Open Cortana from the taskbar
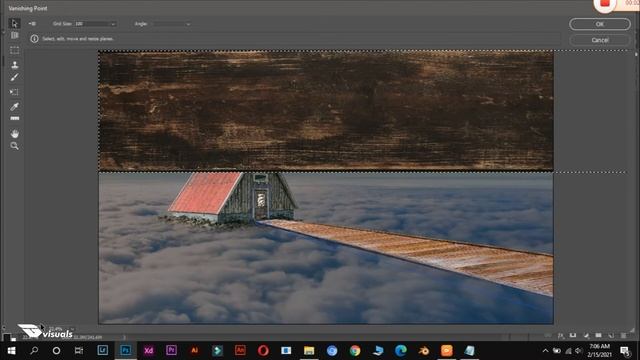Viewport: 640px width, 360px height. 56,351
